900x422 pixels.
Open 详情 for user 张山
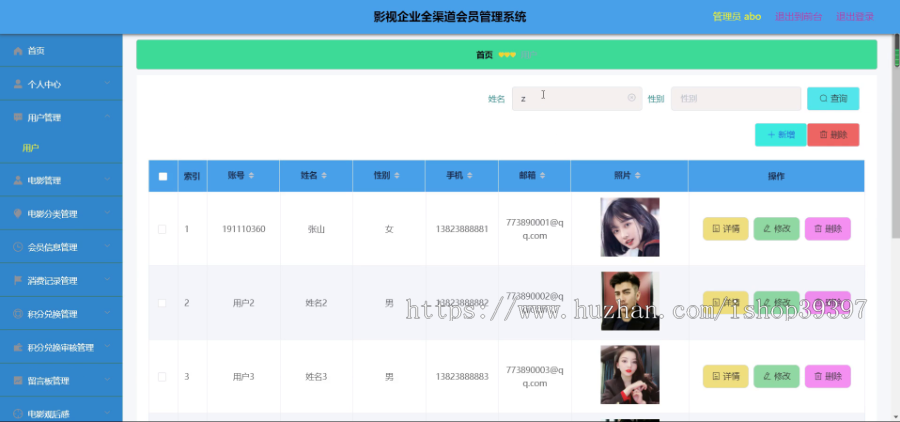(x=726, y=229)
